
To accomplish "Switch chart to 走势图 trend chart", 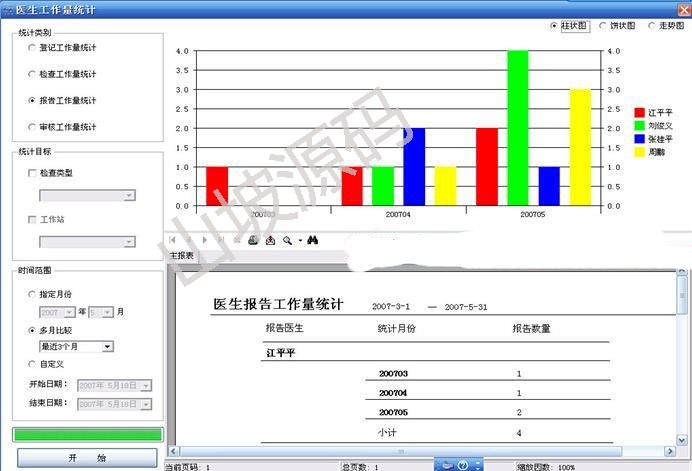I will tap(651, 26).
